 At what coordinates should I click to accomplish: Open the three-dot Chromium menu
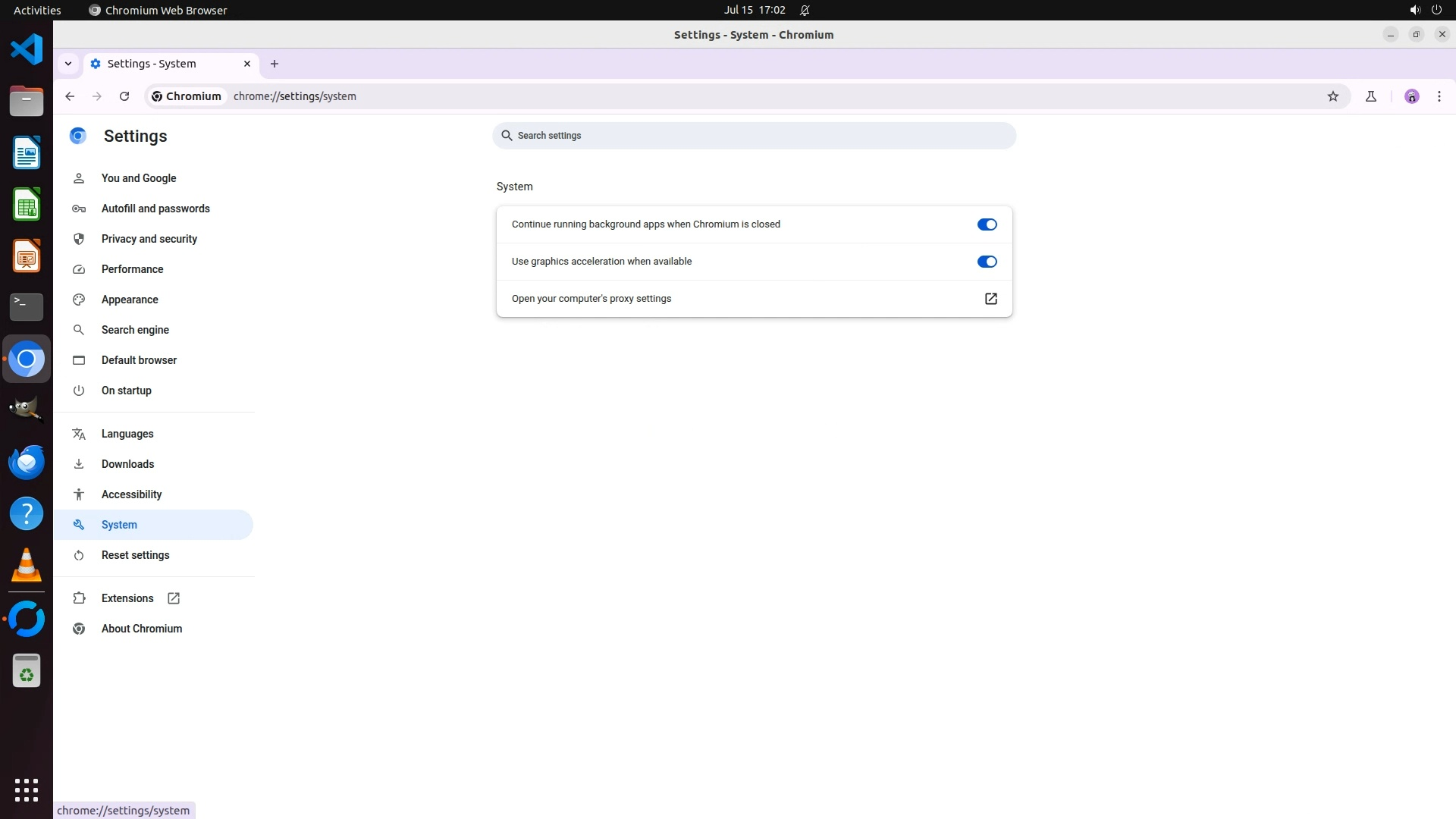(1439, 96)
